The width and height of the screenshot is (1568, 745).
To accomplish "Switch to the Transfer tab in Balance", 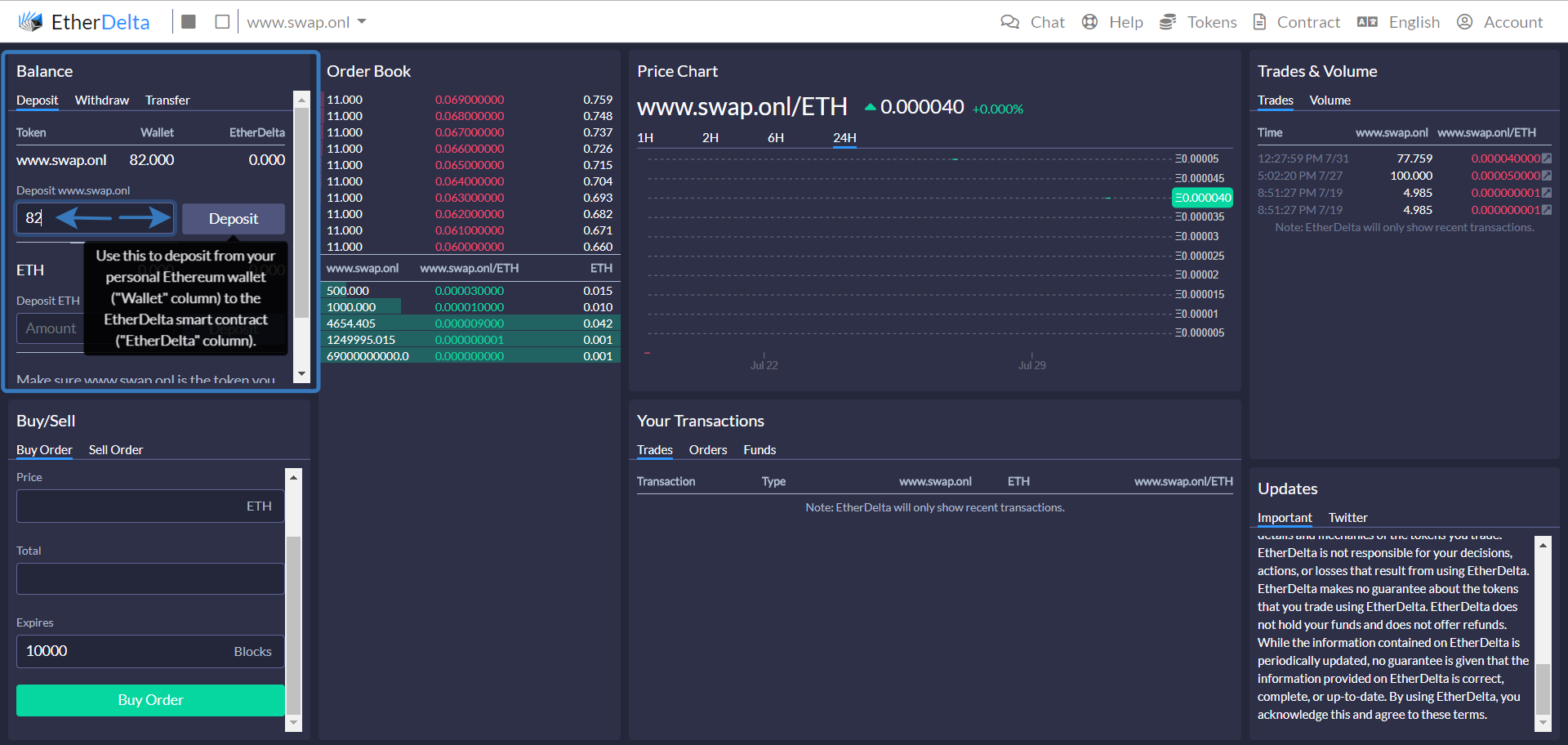I will pos(167,100).
